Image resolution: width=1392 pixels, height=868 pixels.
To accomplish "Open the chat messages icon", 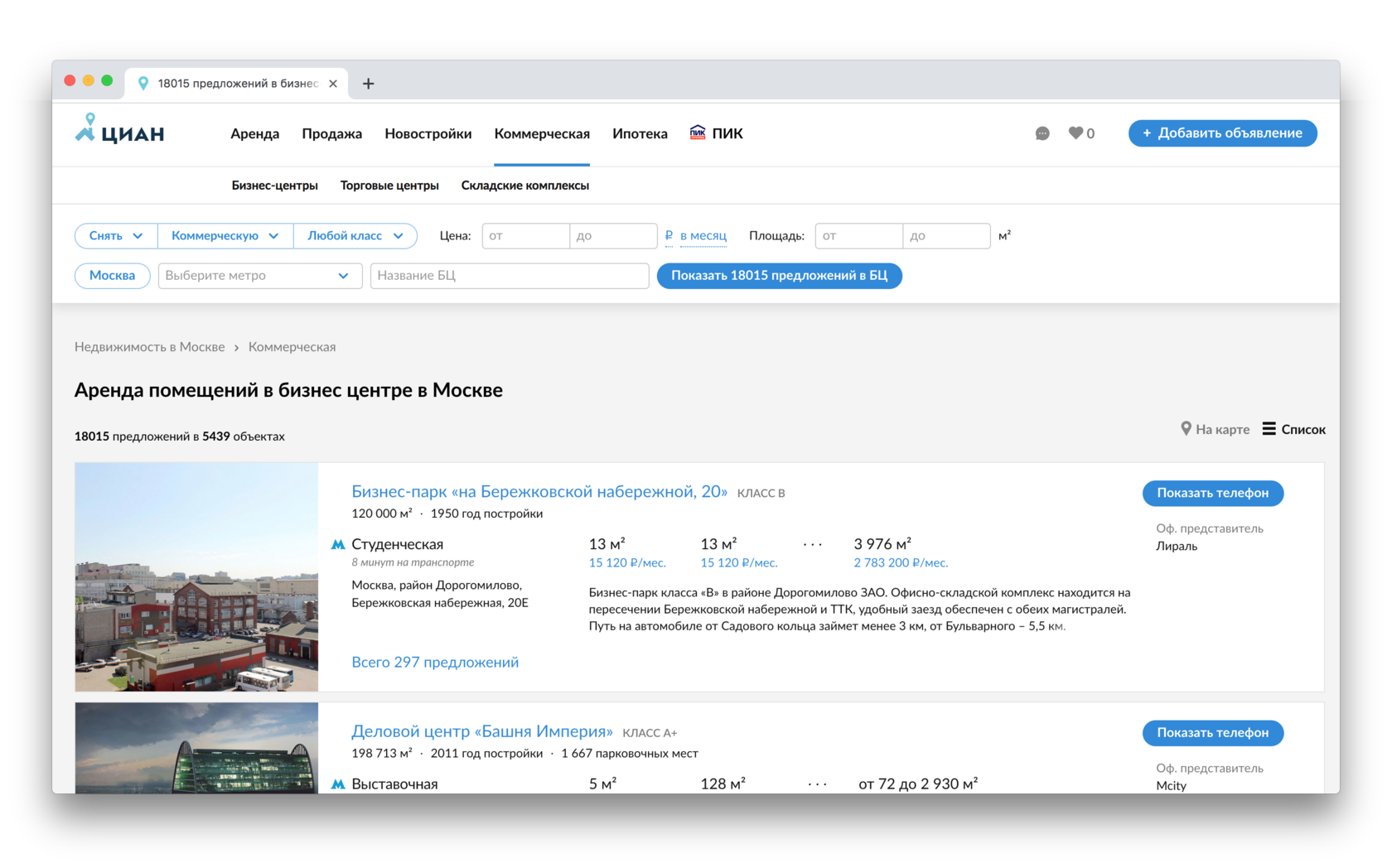I will [1042, 133].
